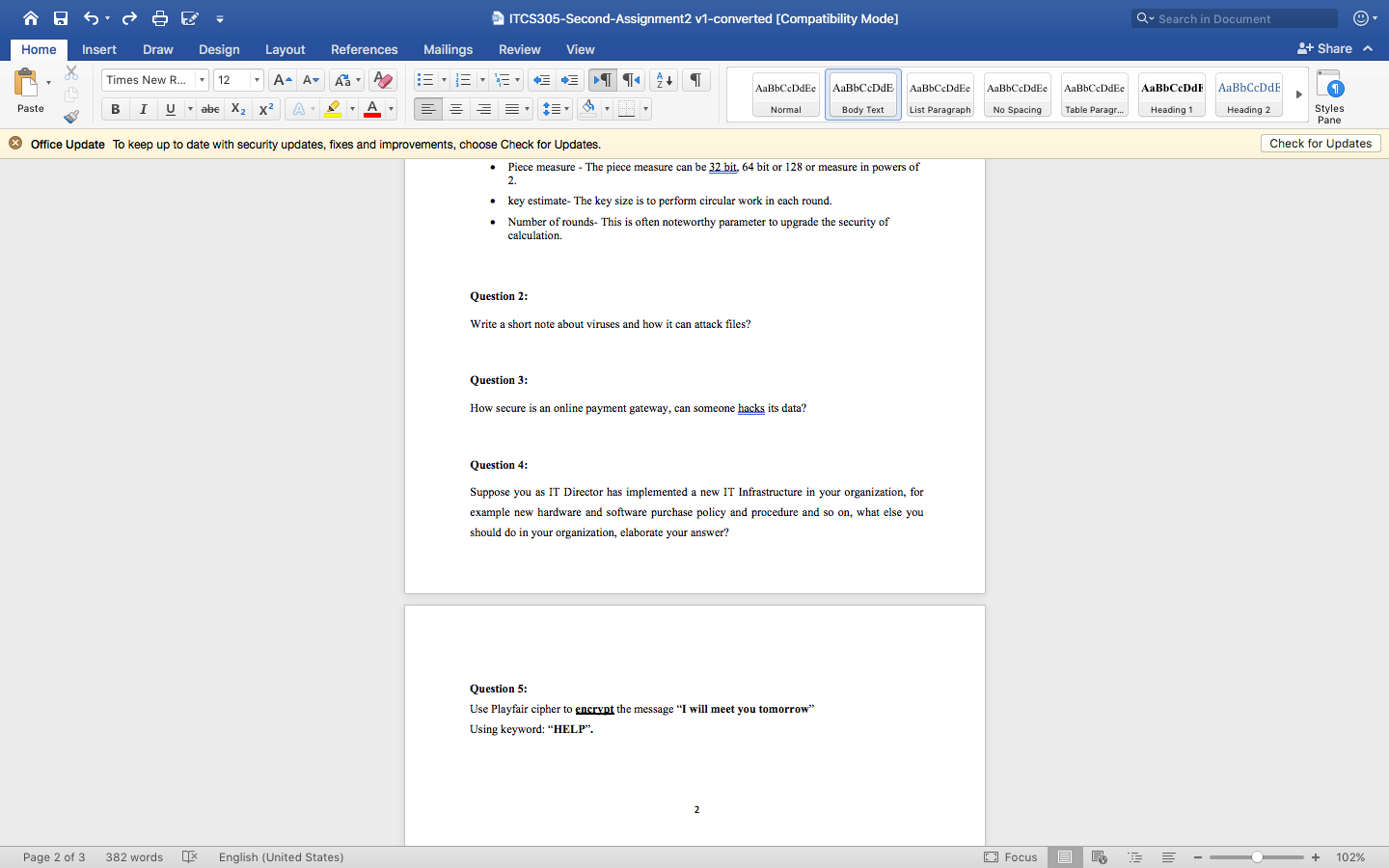Print the document using printer icon

(160, 18)
